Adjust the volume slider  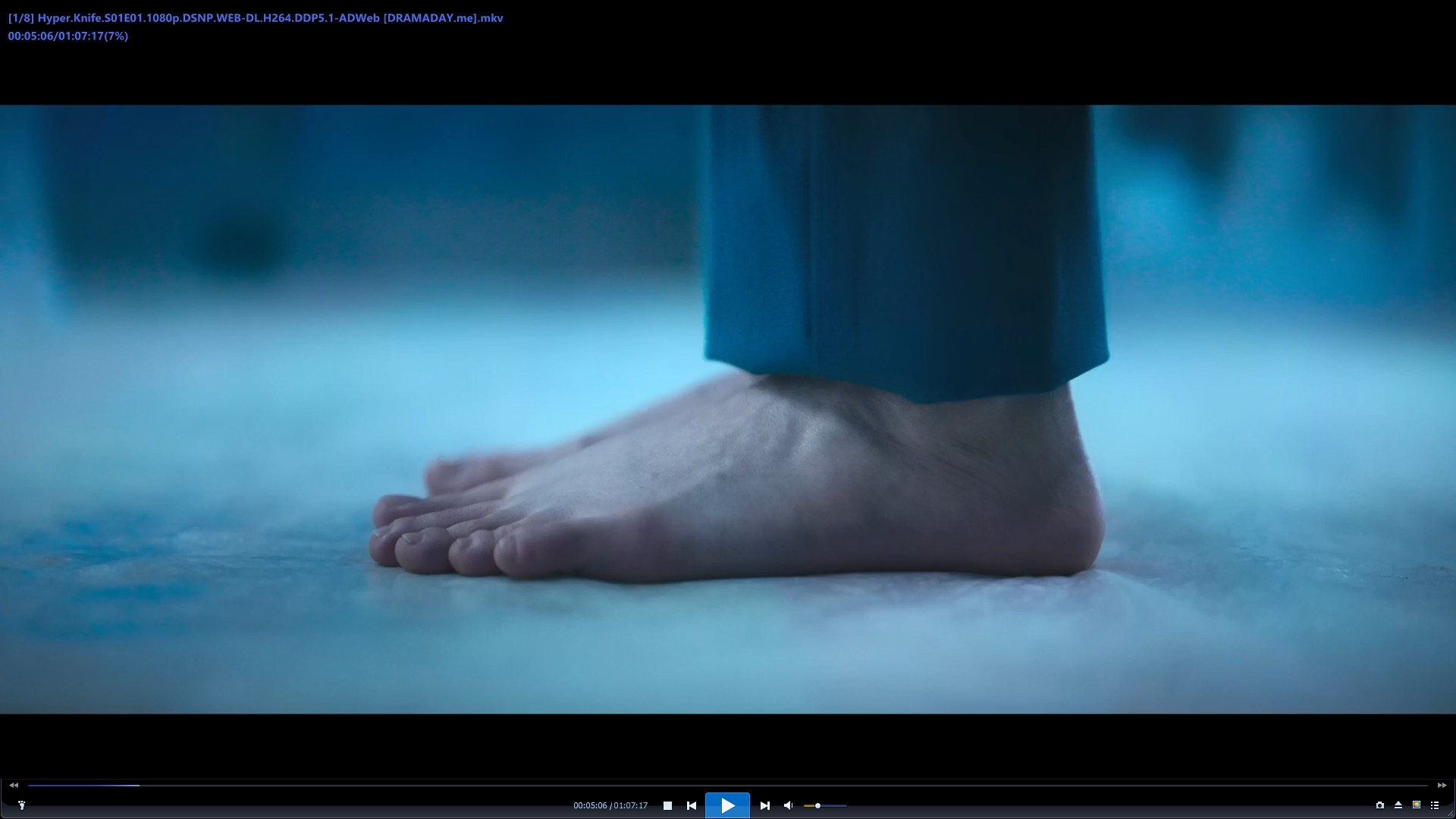point(825,805)
